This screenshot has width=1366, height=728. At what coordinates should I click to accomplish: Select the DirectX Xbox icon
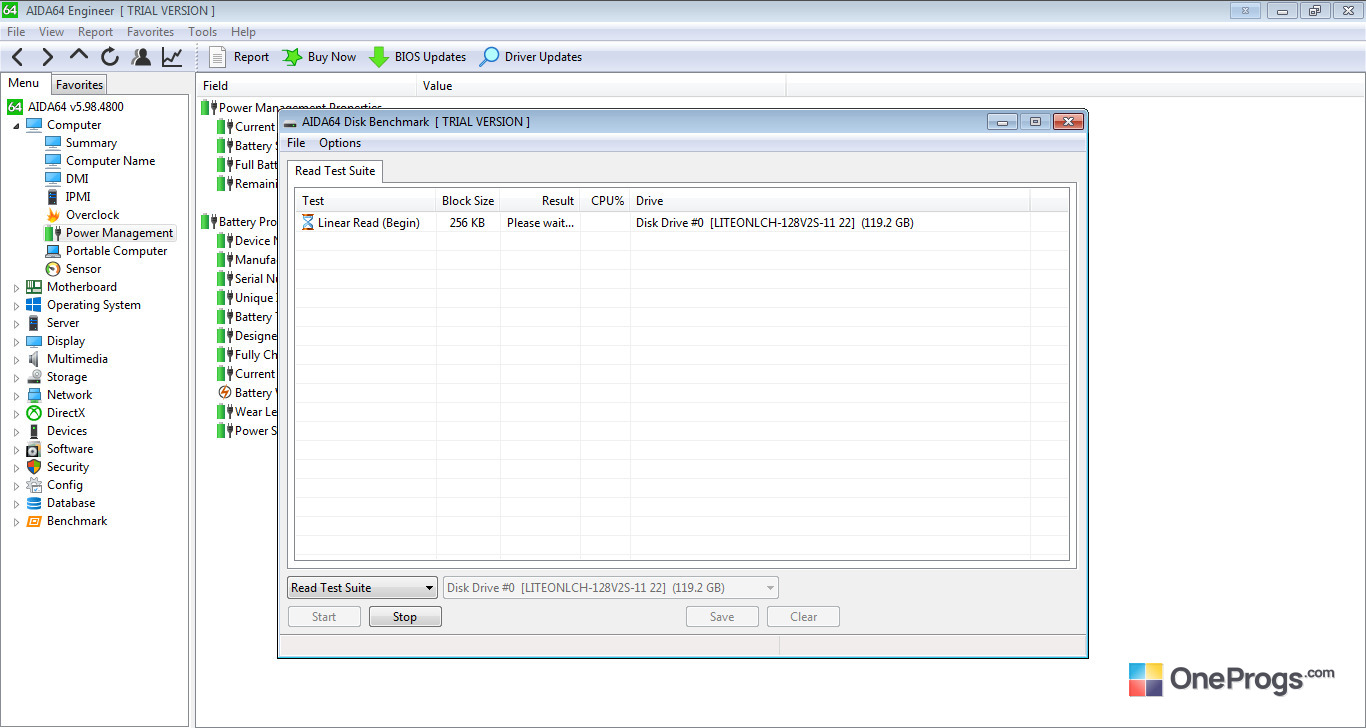click(x=34, y=413)
